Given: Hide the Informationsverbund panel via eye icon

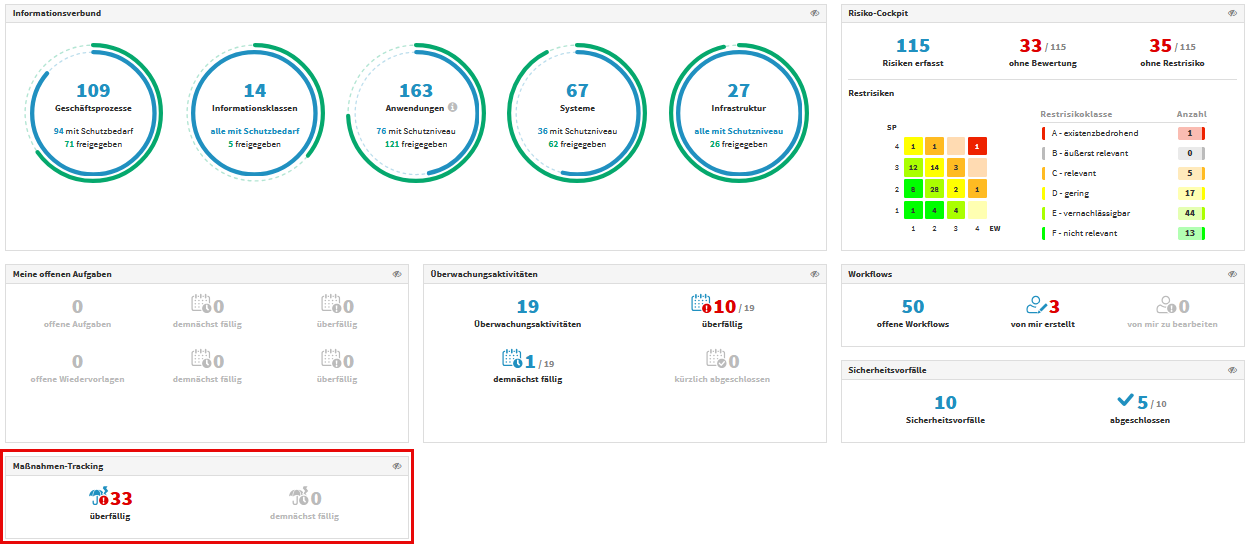Looking at the screenshot, I should click(815, 13).
